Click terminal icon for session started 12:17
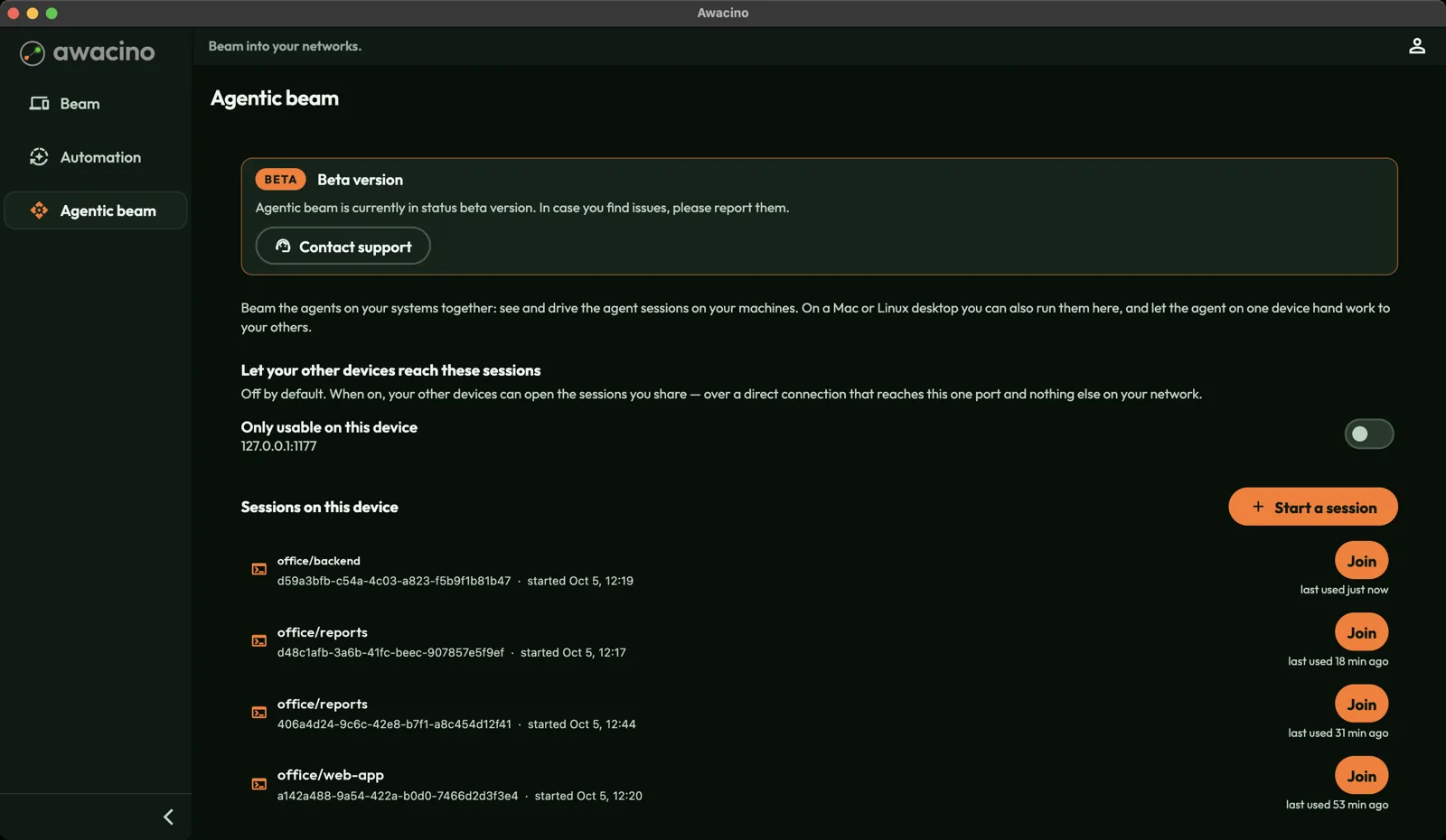 259,641
